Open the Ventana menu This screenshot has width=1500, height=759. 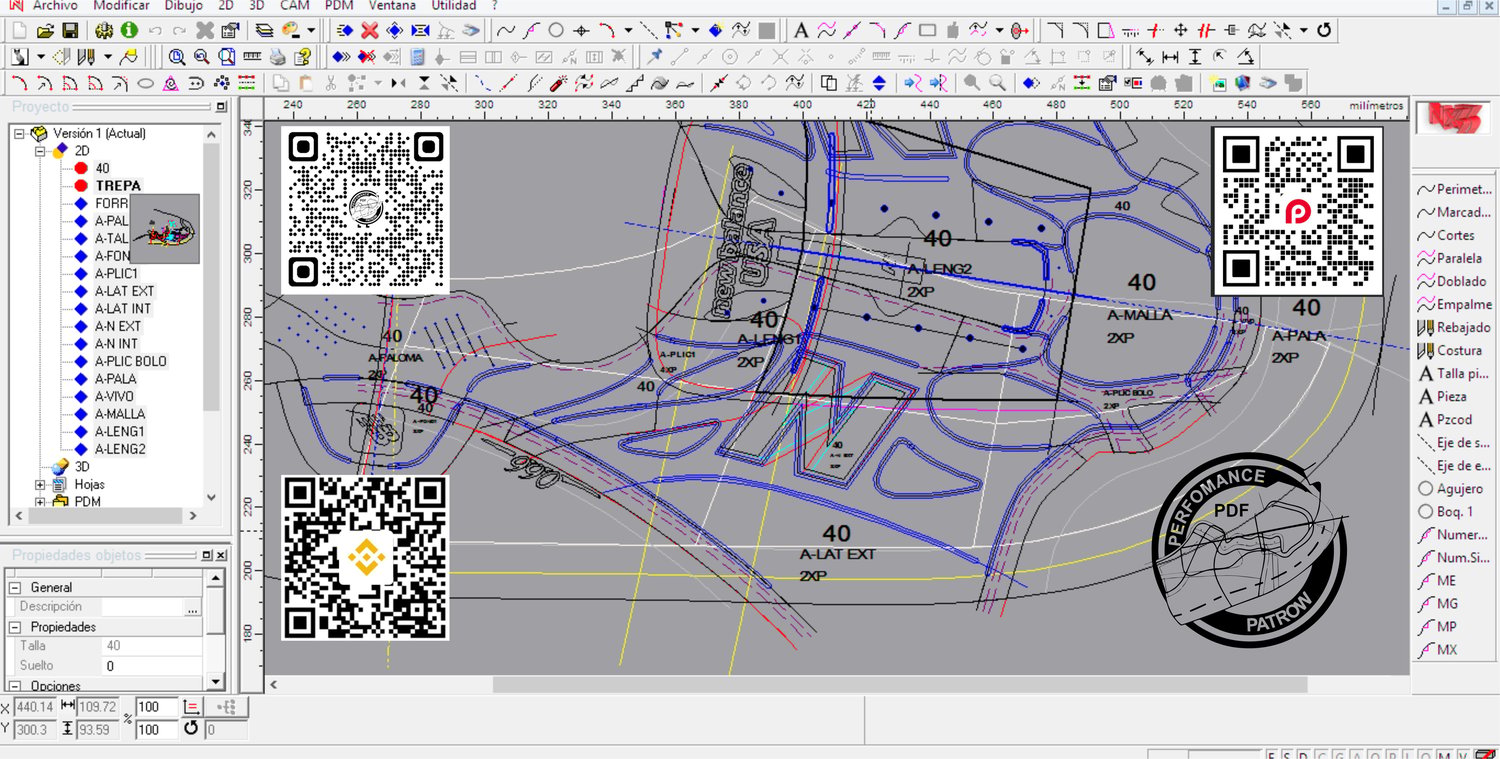(x=392, y=5)
